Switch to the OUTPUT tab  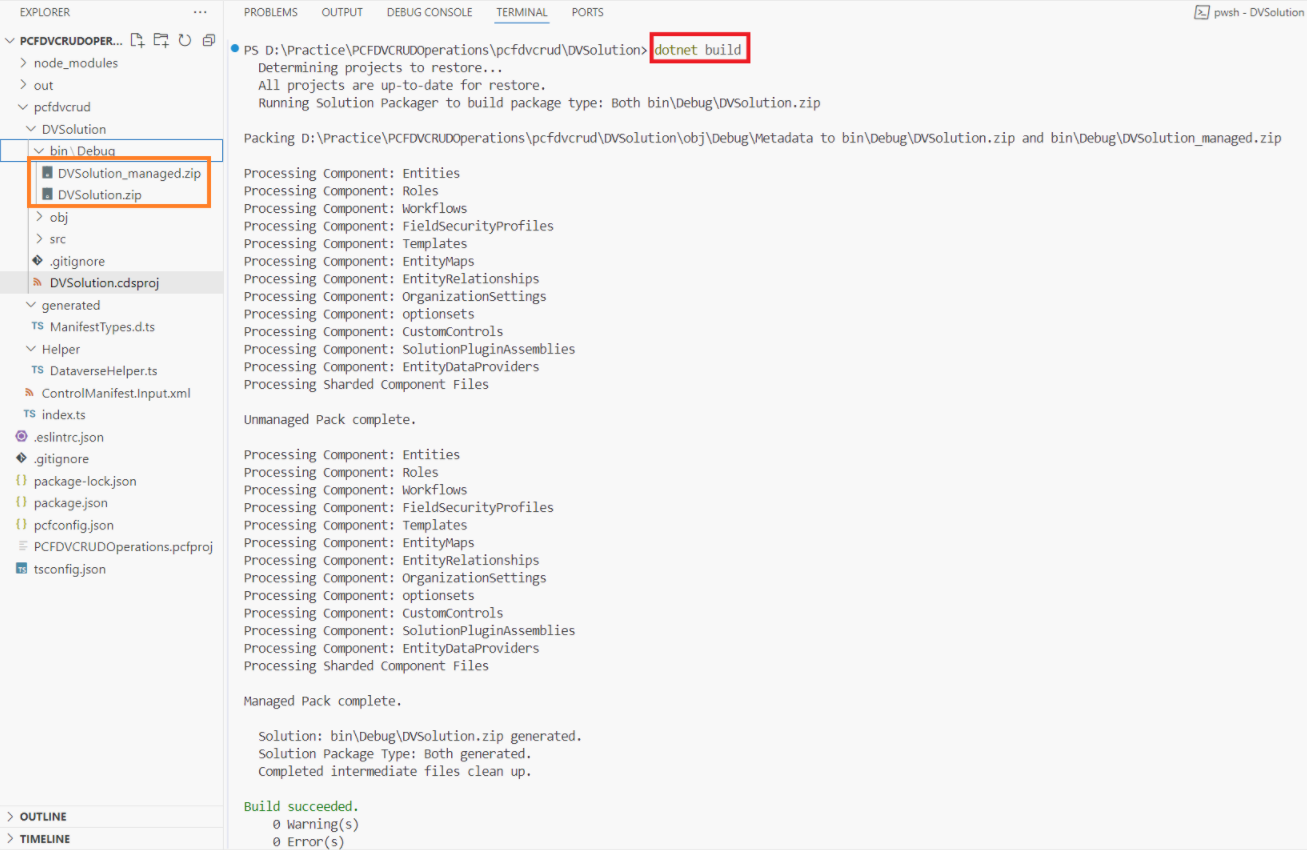[342, 13]
